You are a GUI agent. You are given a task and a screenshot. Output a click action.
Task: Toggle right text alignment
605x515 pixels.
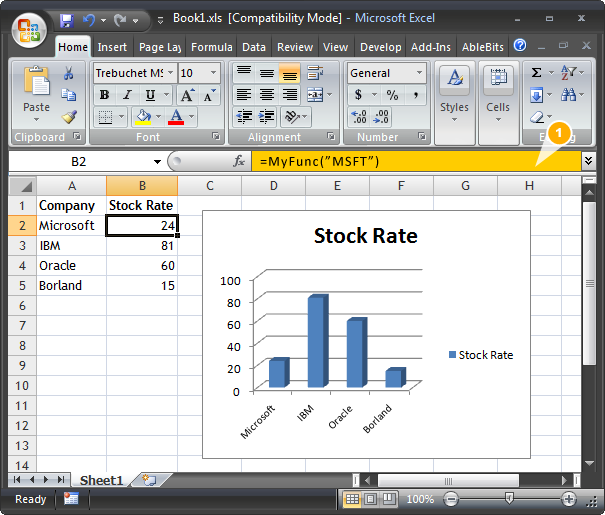pos(289,95)
